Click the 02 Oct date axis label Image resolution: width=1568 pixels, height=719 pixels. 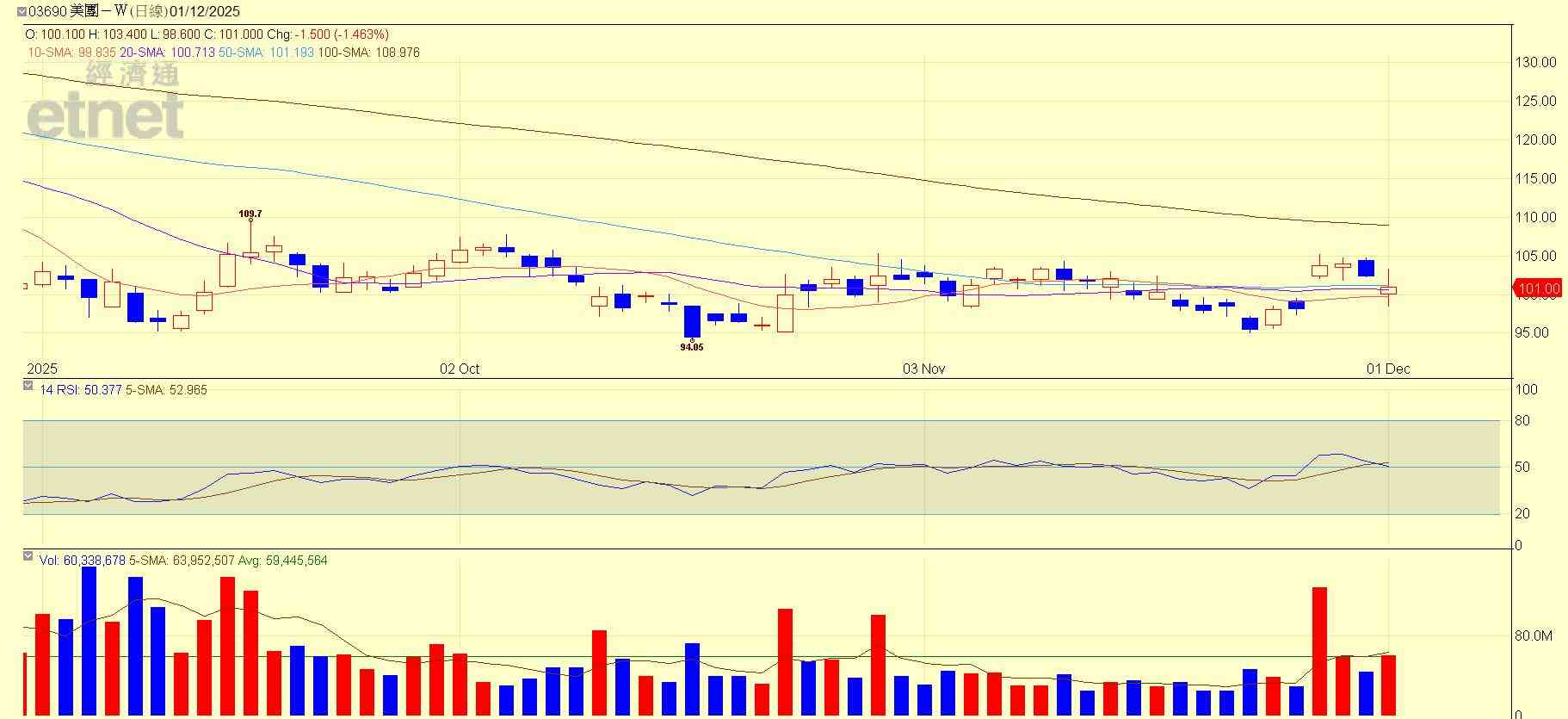point(460,369)
